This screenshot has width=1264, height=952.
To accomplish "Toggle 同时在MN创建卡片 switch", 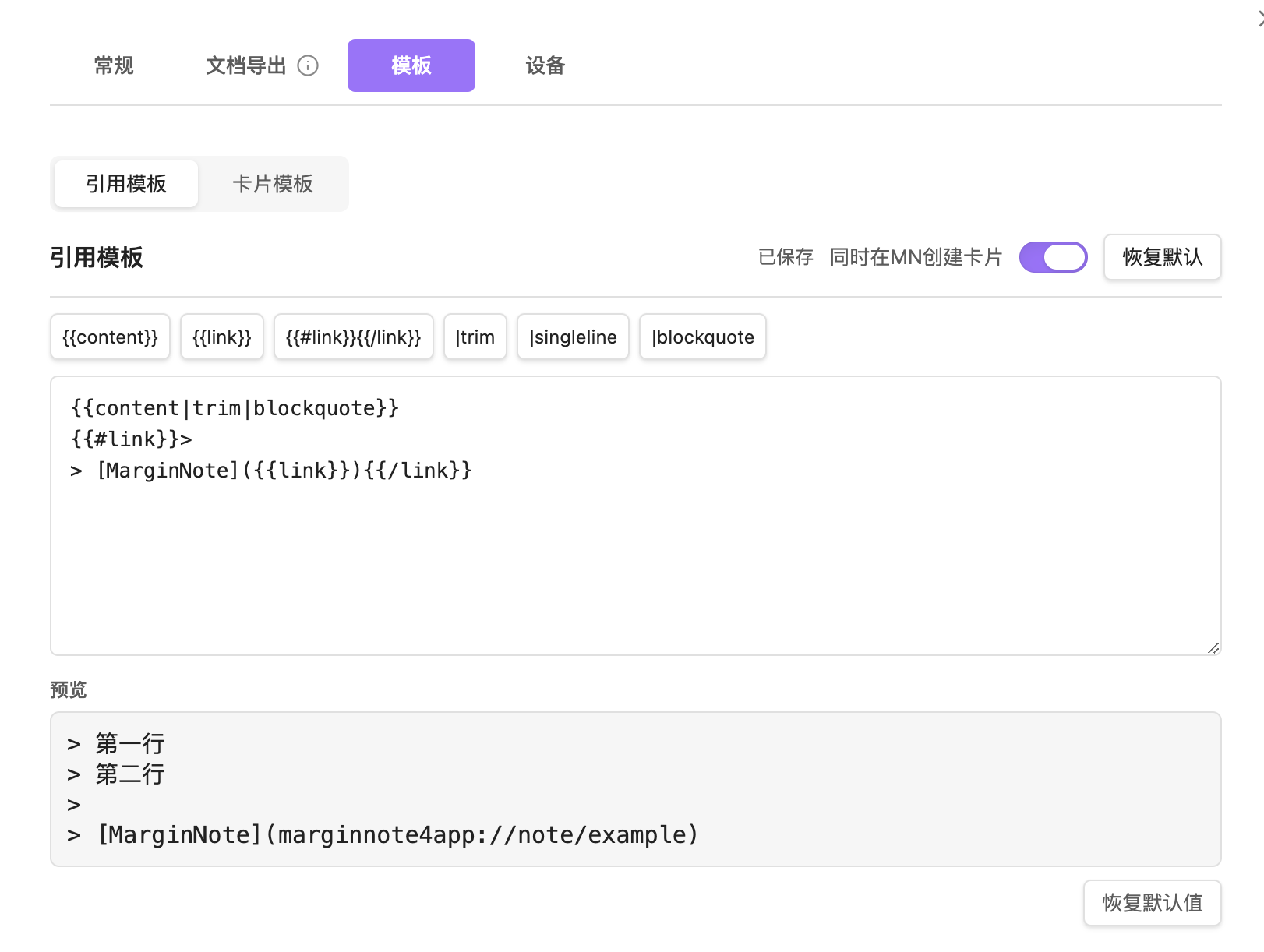I will tap(1054, 257).
